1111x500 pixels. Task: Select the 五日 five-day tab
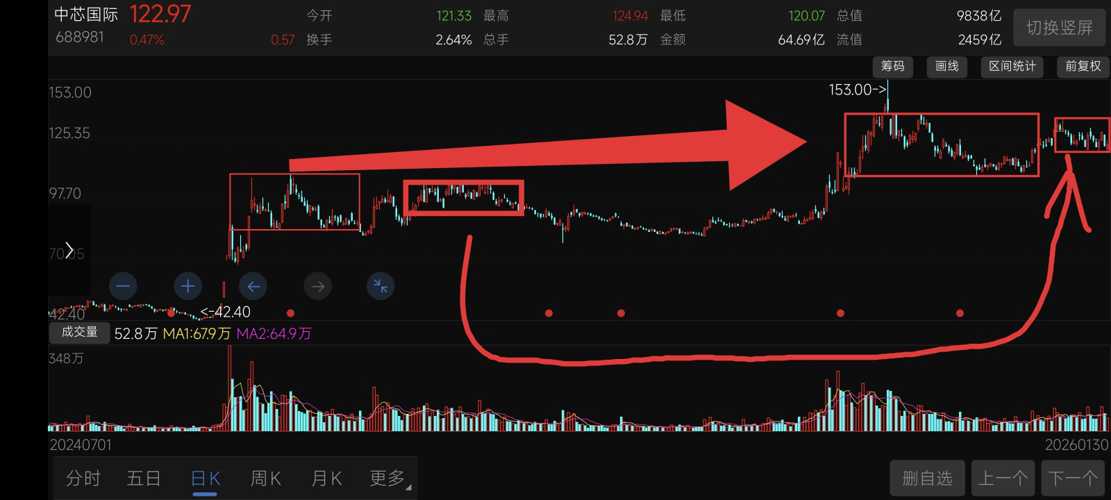[144, 478]
